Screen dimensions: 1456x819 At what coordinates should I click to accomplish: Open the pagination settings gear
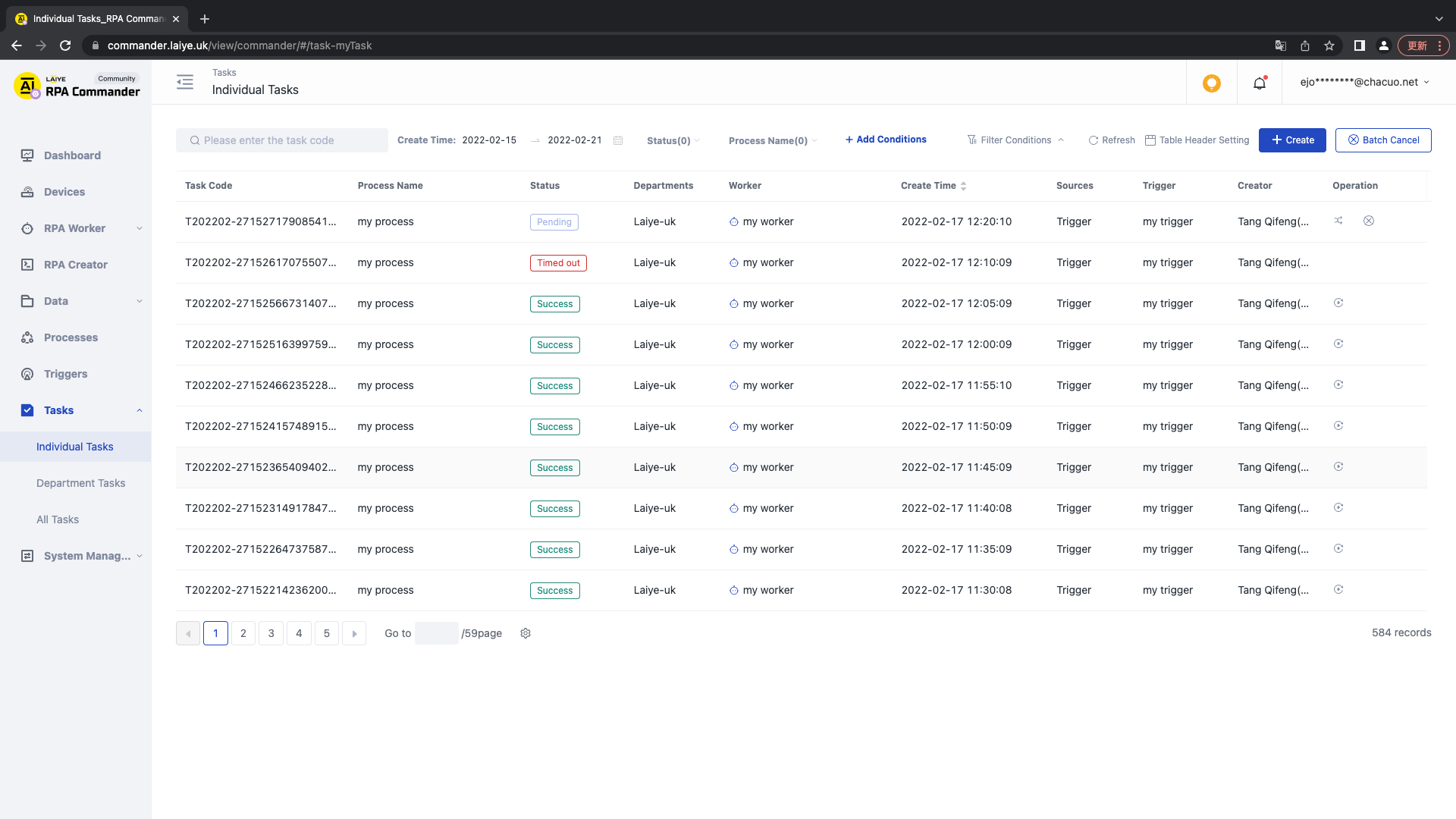click(526, 633)
